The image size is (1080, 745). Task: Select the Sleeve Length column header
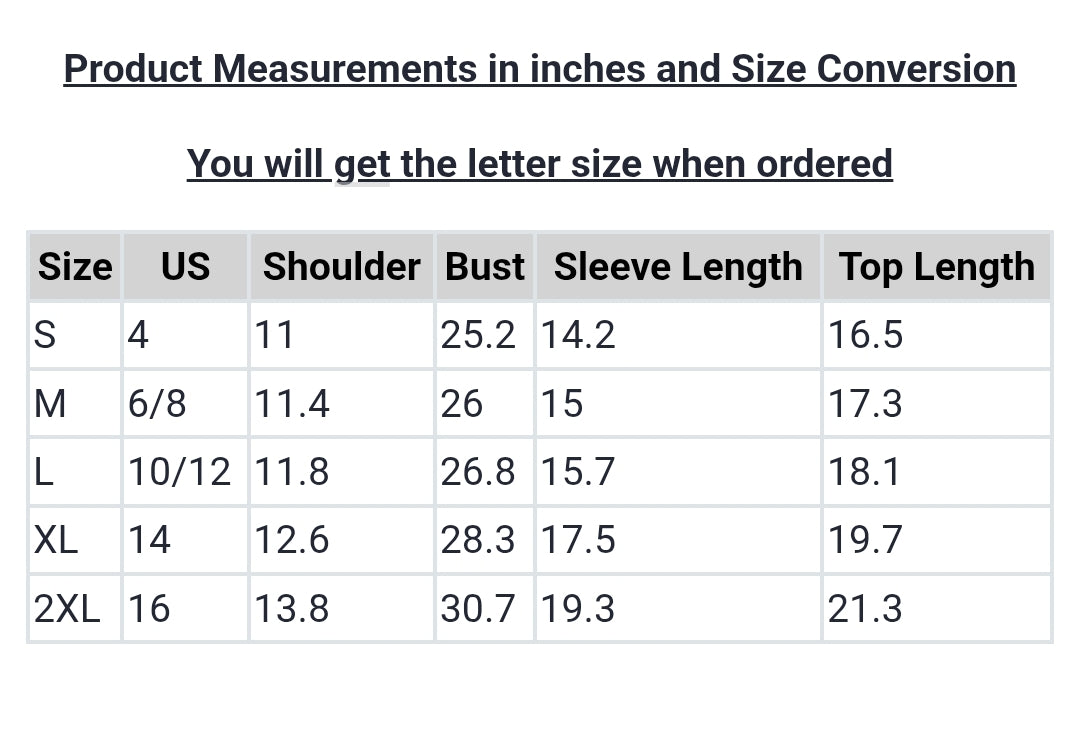coord(678,267)
